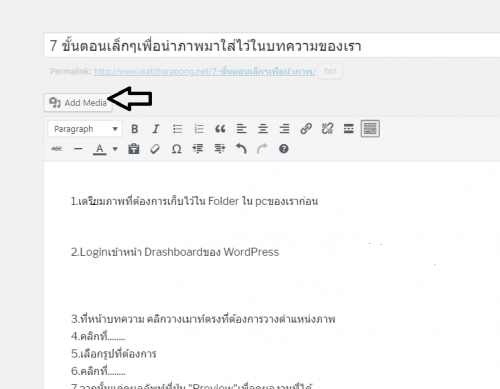Align text to the right

284,129
